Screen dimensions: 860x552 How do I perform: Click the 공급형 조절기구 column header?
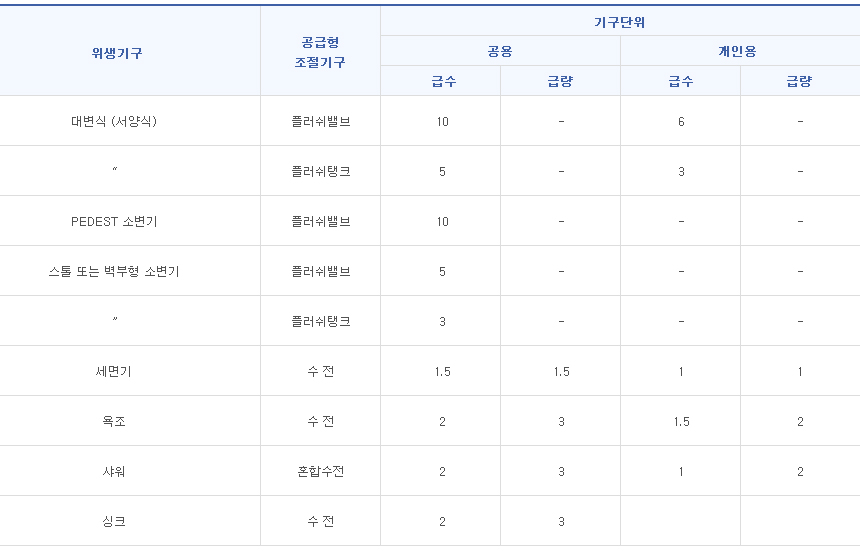pyautogui.click(x=320, y=53)
